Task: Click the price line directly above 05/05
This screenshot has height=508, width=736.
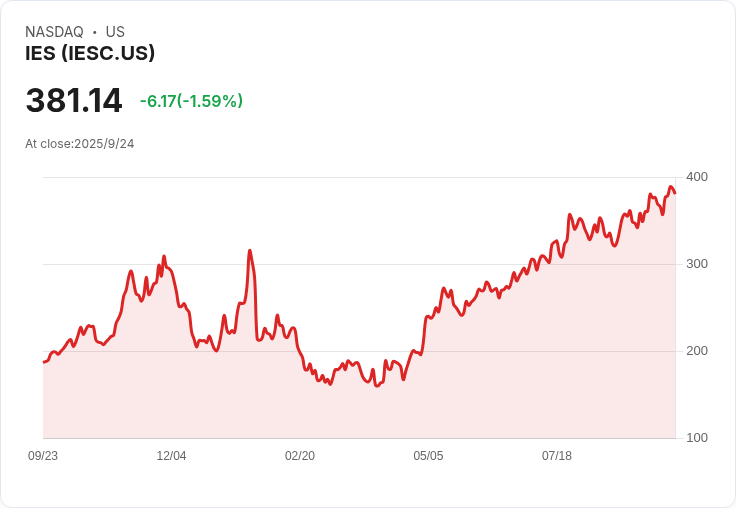Action: click(428, 317)
